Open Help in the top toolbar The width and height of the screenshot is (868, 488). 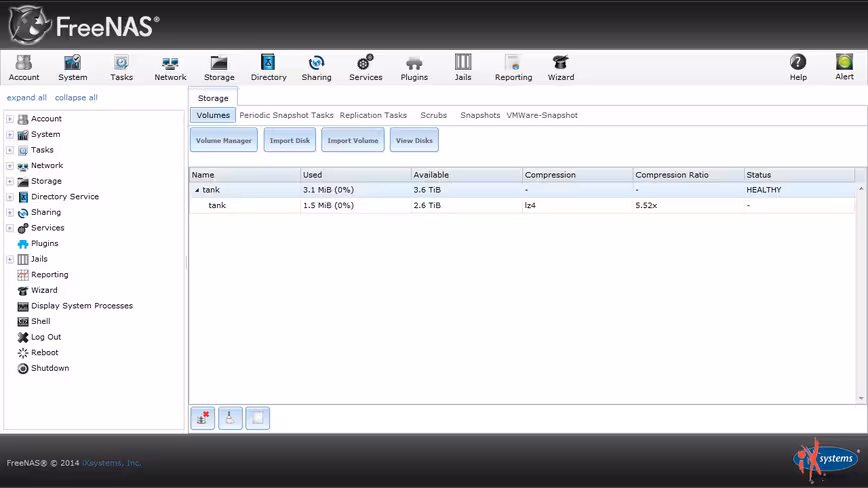798,68
